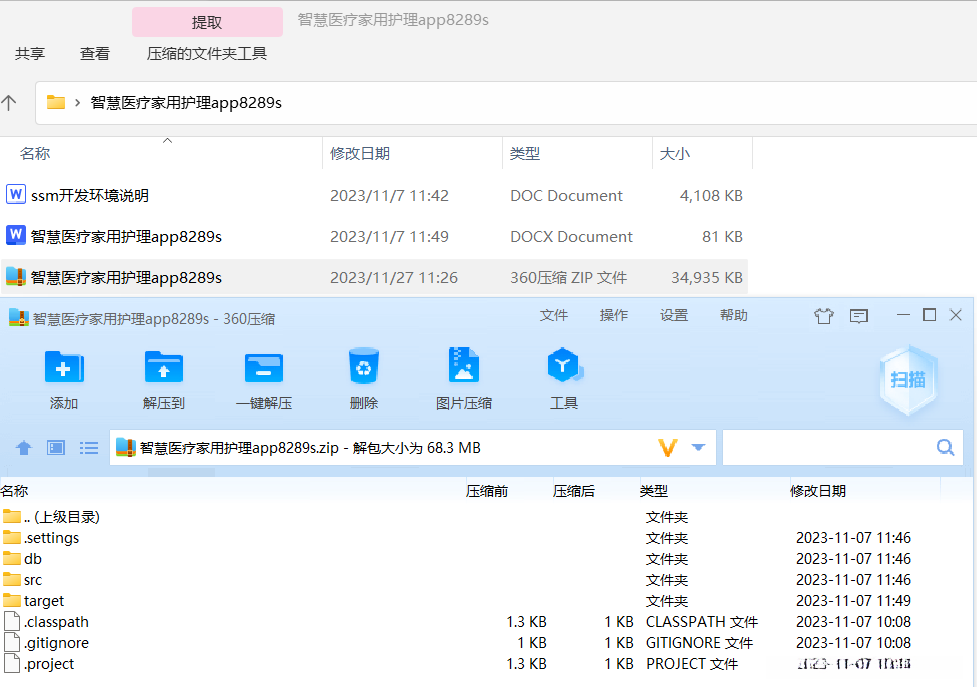
Task: Click the src folder icon
Action: [12, 579]
